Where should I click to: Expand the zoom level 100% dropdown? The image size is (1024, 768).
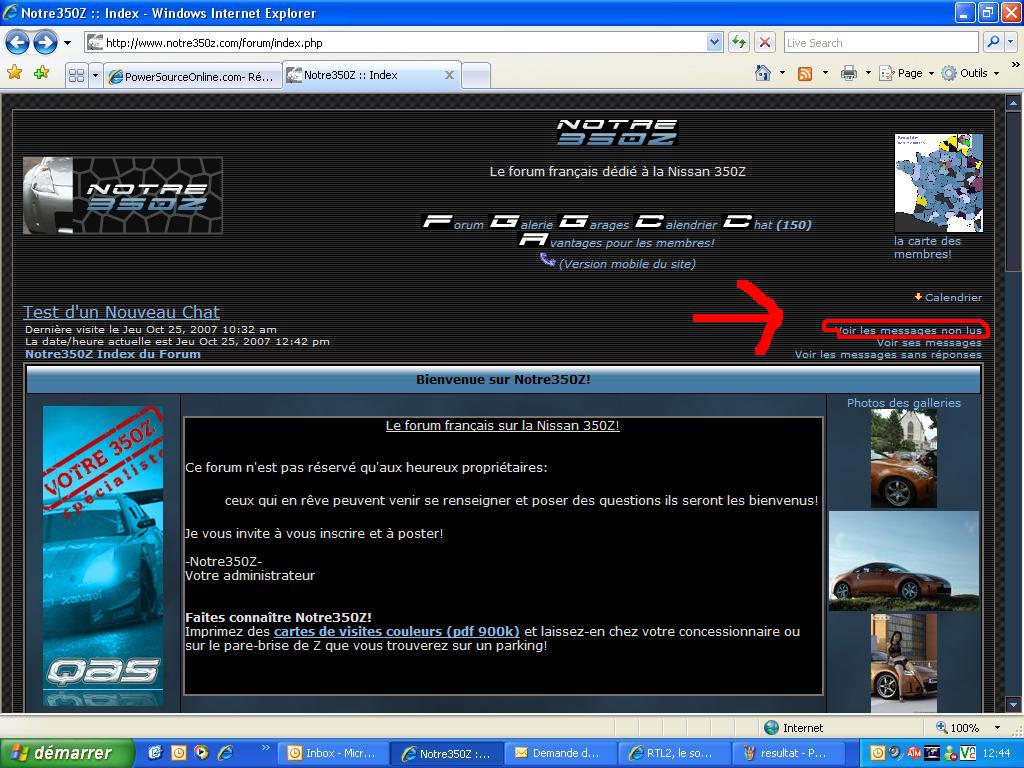996,727
